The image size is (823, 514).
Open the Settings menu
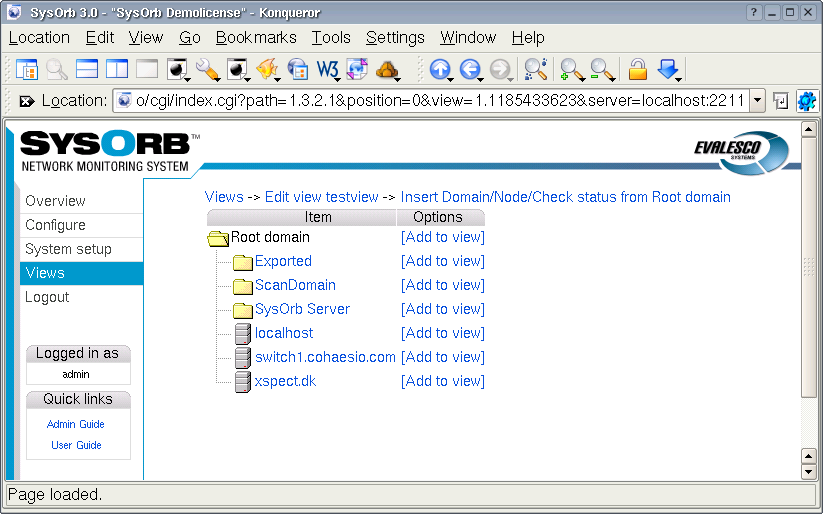(395, 38)
